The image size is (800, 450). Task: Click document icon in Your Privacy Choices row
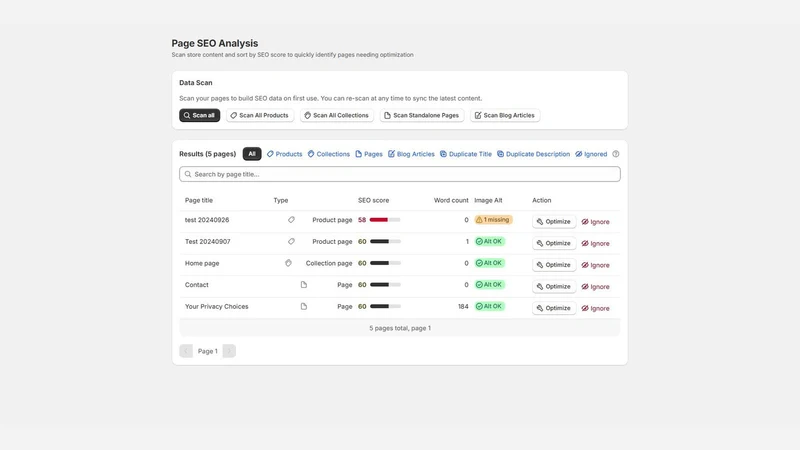(x=304, y=306)
